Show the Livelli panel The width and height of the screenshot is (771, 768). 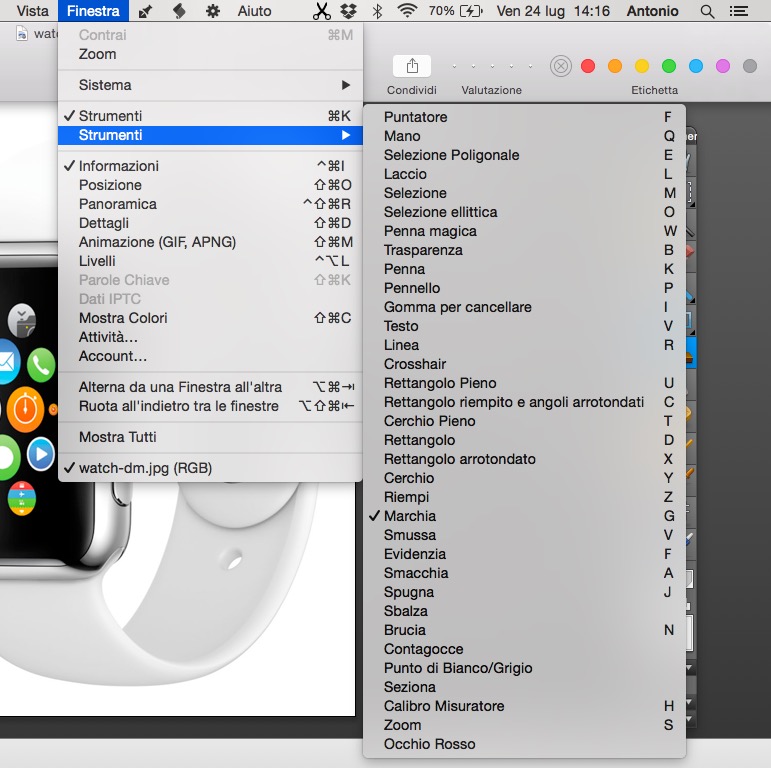pos(210,261)
